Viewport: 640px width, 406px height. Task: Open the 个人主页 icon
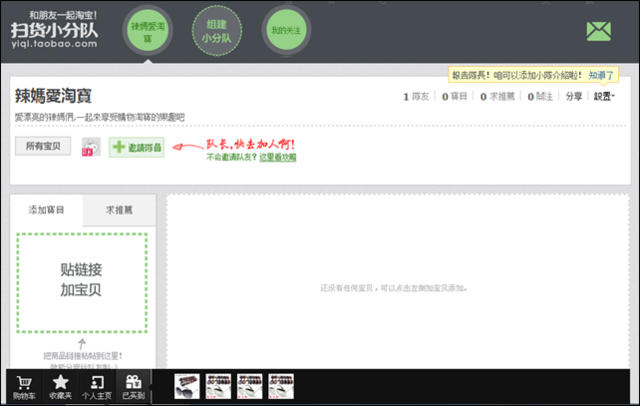(97, 387)
